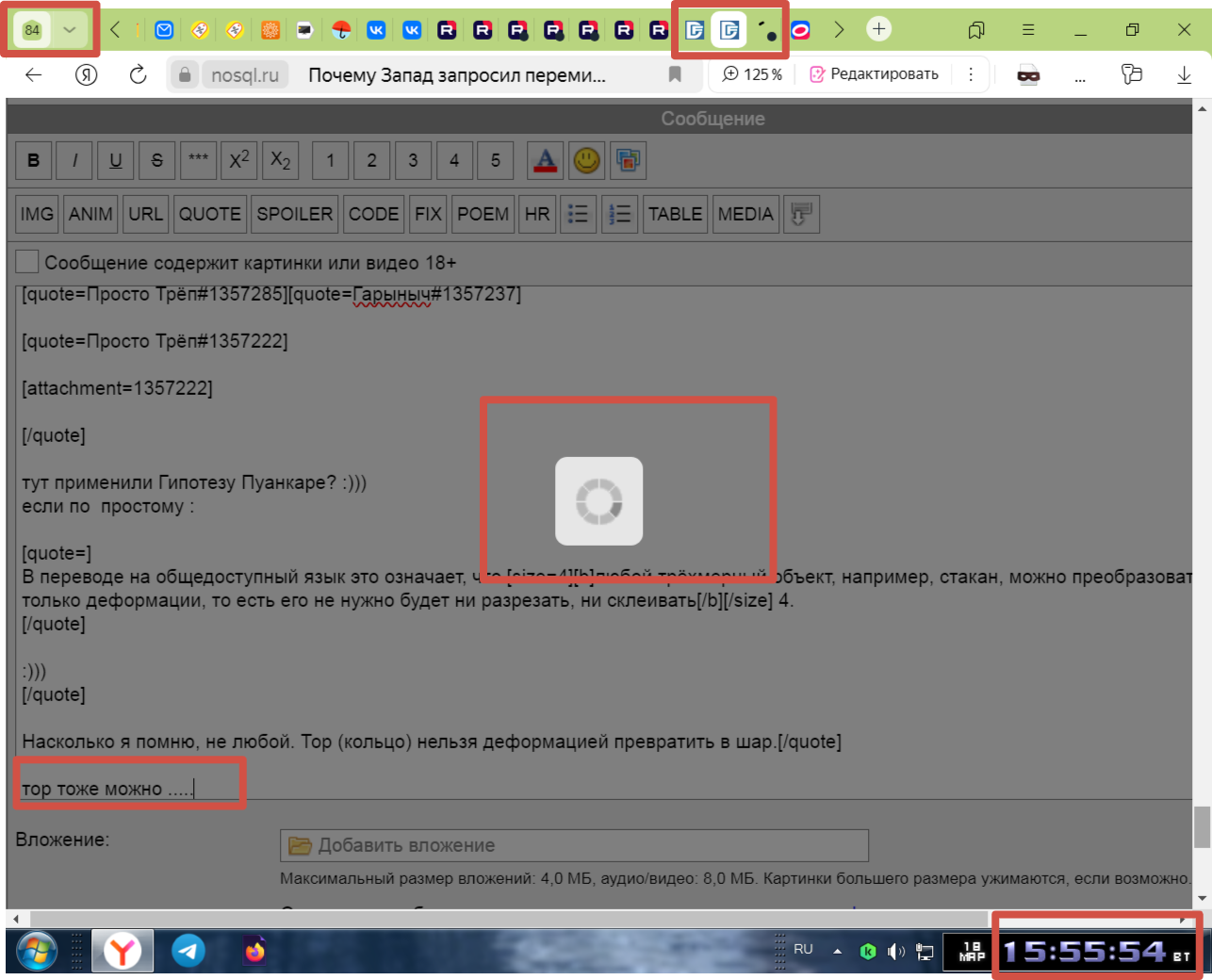Click the Редактировать button
The width and height of the screenshot is (1212, 980).
(x=874, y=74)
